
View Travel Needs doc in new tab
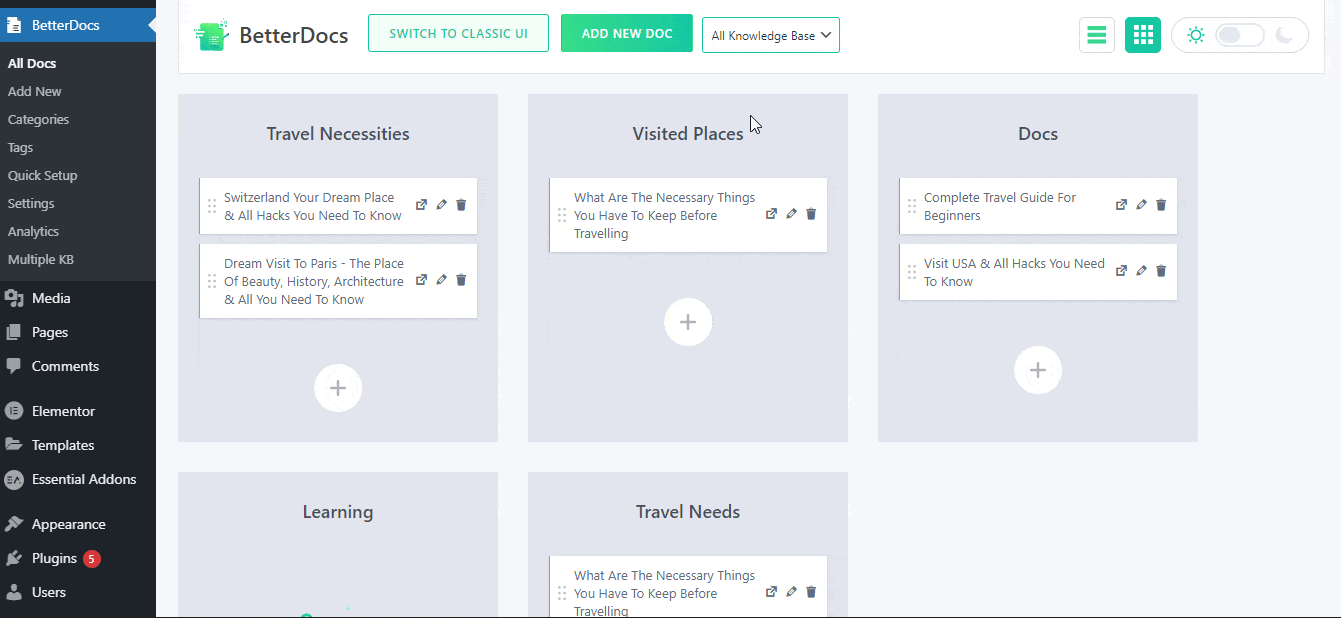(x=771, y=592)
